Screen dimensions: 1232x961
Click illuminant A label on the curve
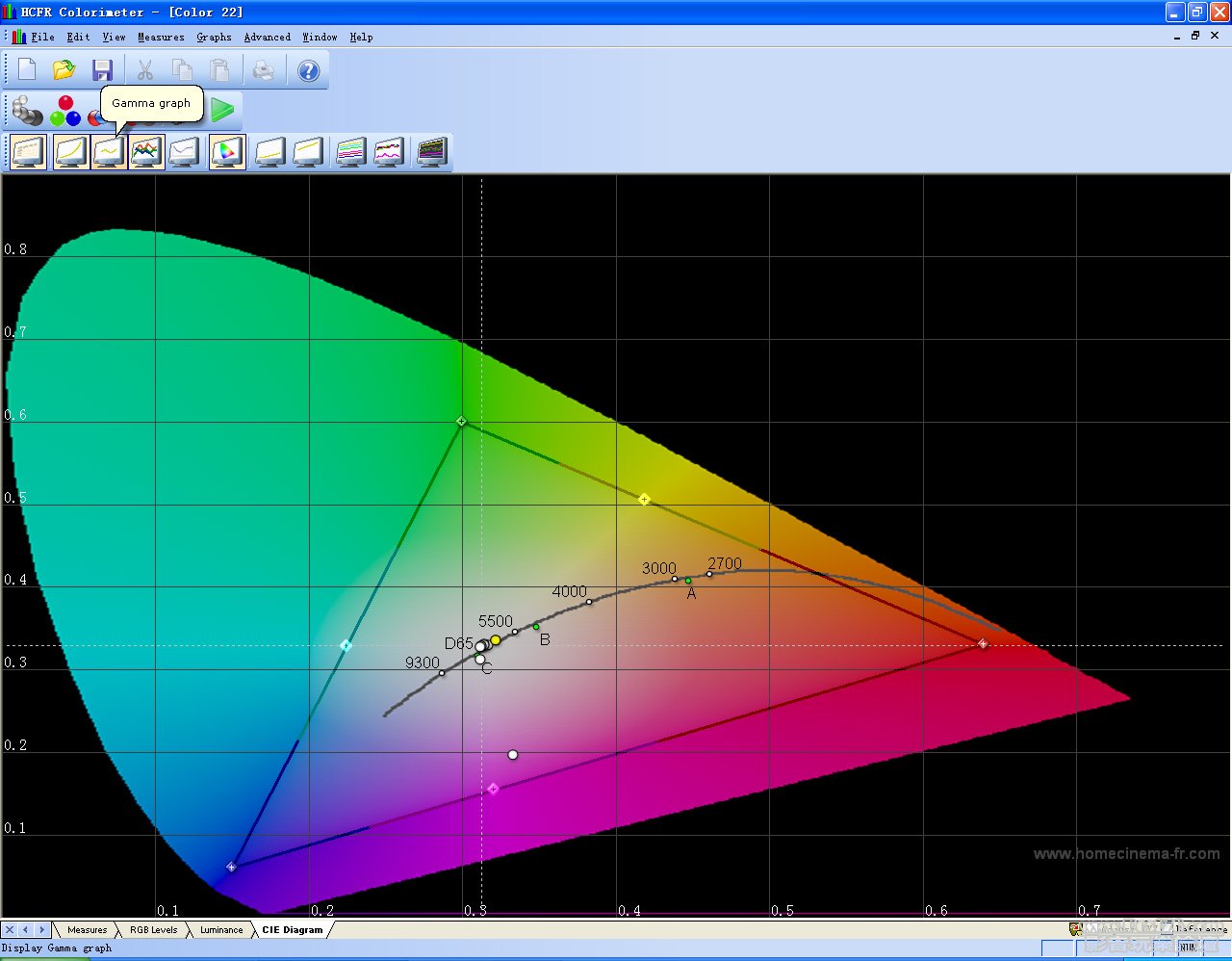tap(691, 594)
